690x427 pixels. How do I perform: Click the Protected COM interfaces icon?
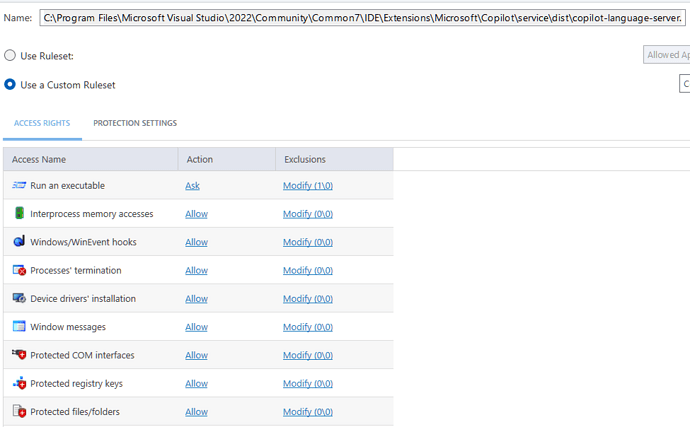(19, 354)
